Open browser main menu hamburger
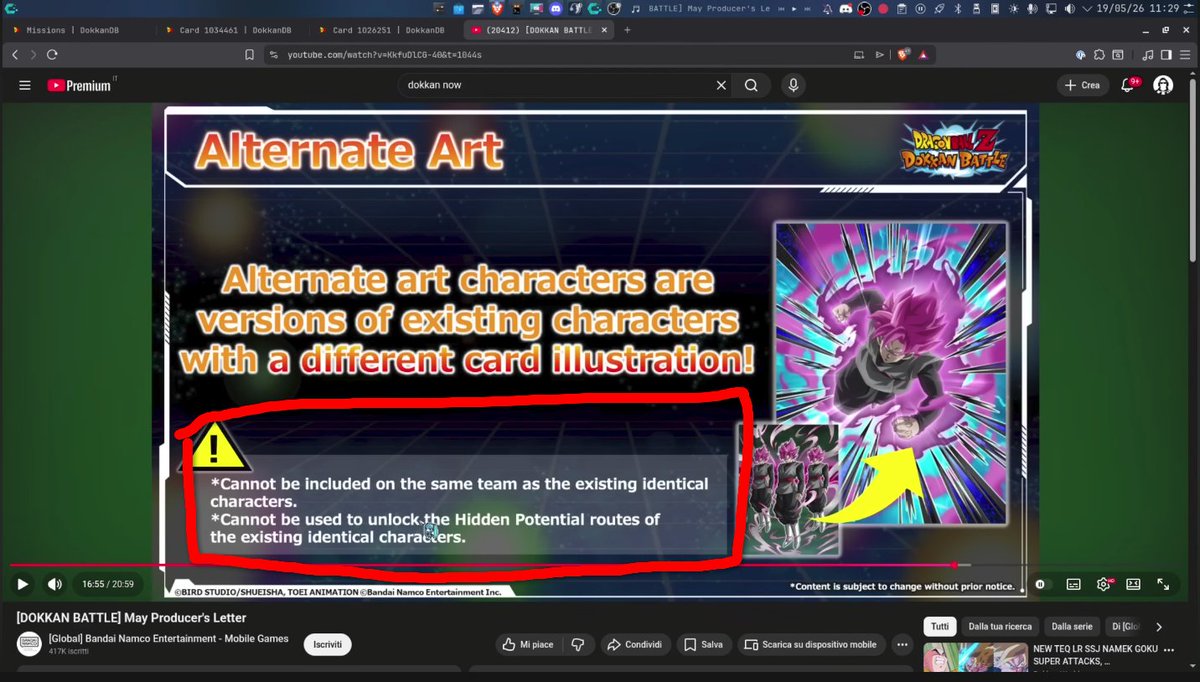Image resolution: width=1200 pixels, height=682 pixels. pyautogui.click(x=1186, y=54)
